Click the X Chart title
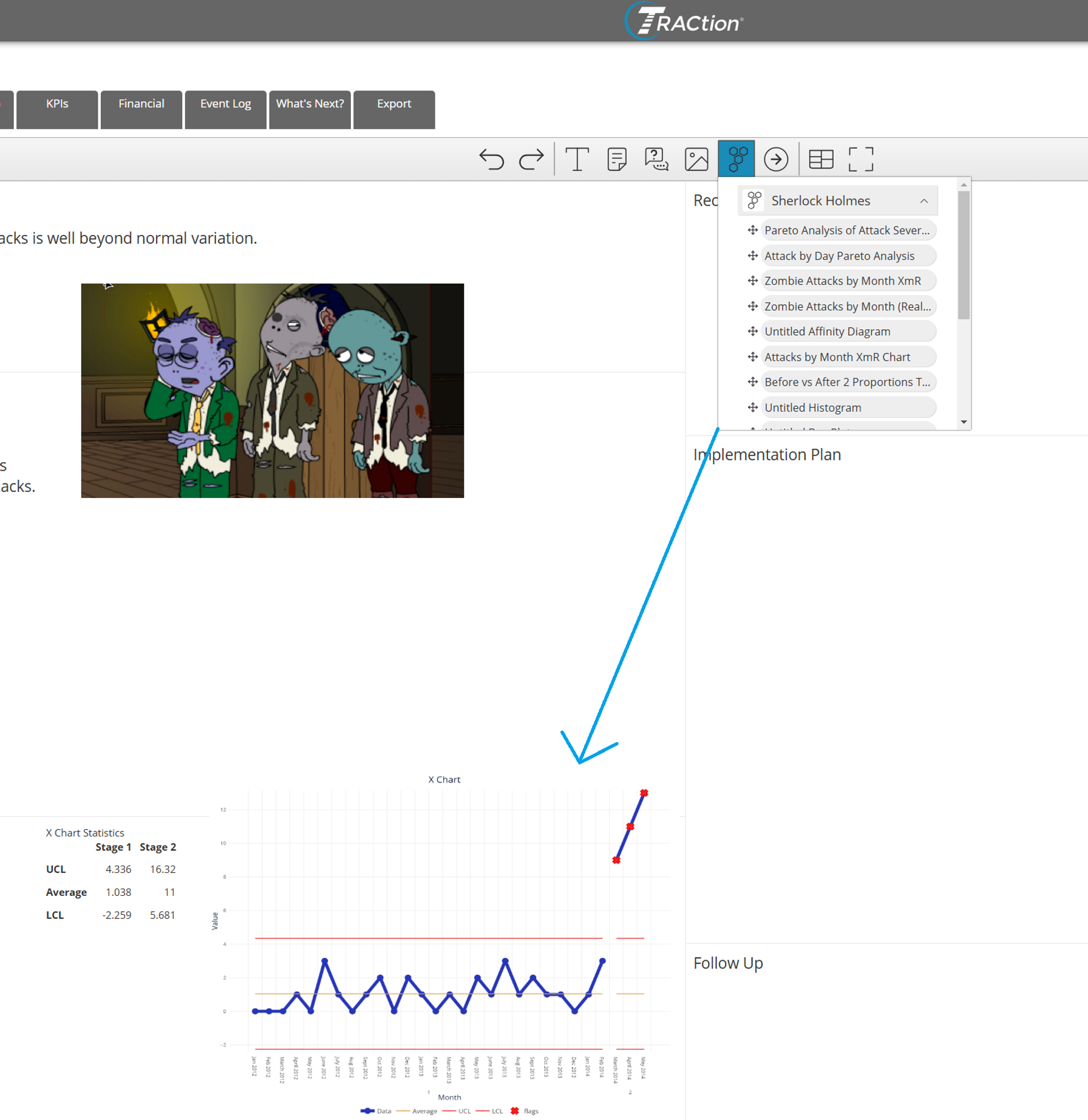The height and width of the screenshot is (1120, 1088). (444, 779)
